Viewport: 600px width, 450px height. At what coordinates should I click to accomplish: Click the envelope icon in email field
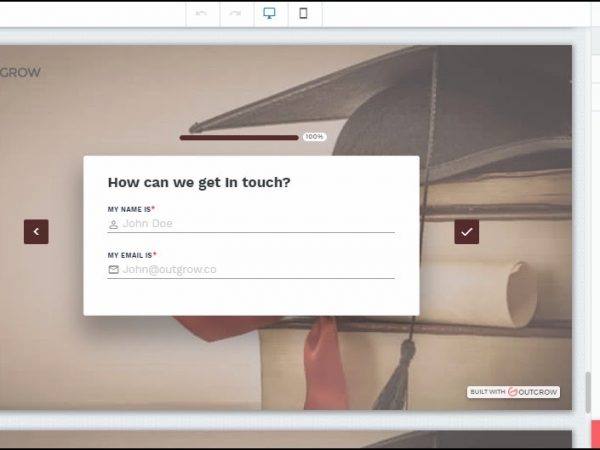click(113, 270)
